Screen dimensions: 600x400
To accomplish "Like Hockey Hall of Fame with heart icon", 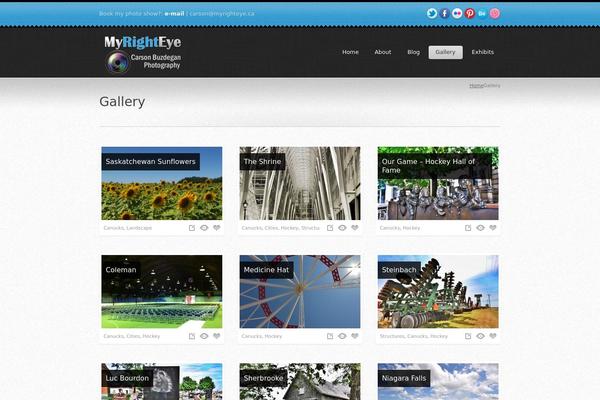I will pos(493,228).
